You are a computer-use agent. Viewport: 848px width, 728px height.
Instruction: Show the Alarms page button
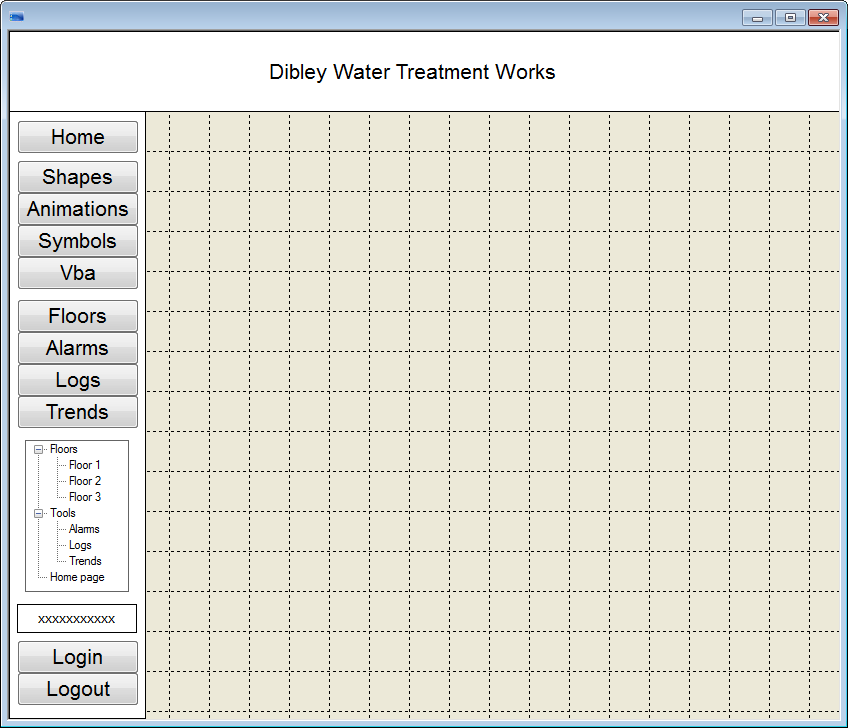(x=78, y=348)
